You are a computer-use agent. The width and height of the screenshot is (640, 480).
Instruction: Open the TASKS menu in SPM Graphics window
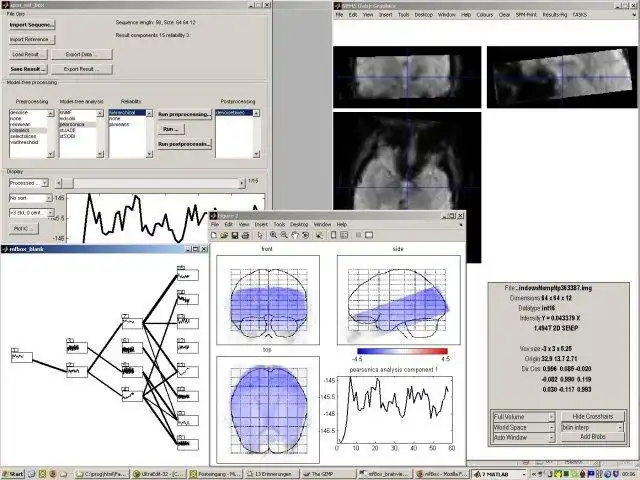click(580, 15)
